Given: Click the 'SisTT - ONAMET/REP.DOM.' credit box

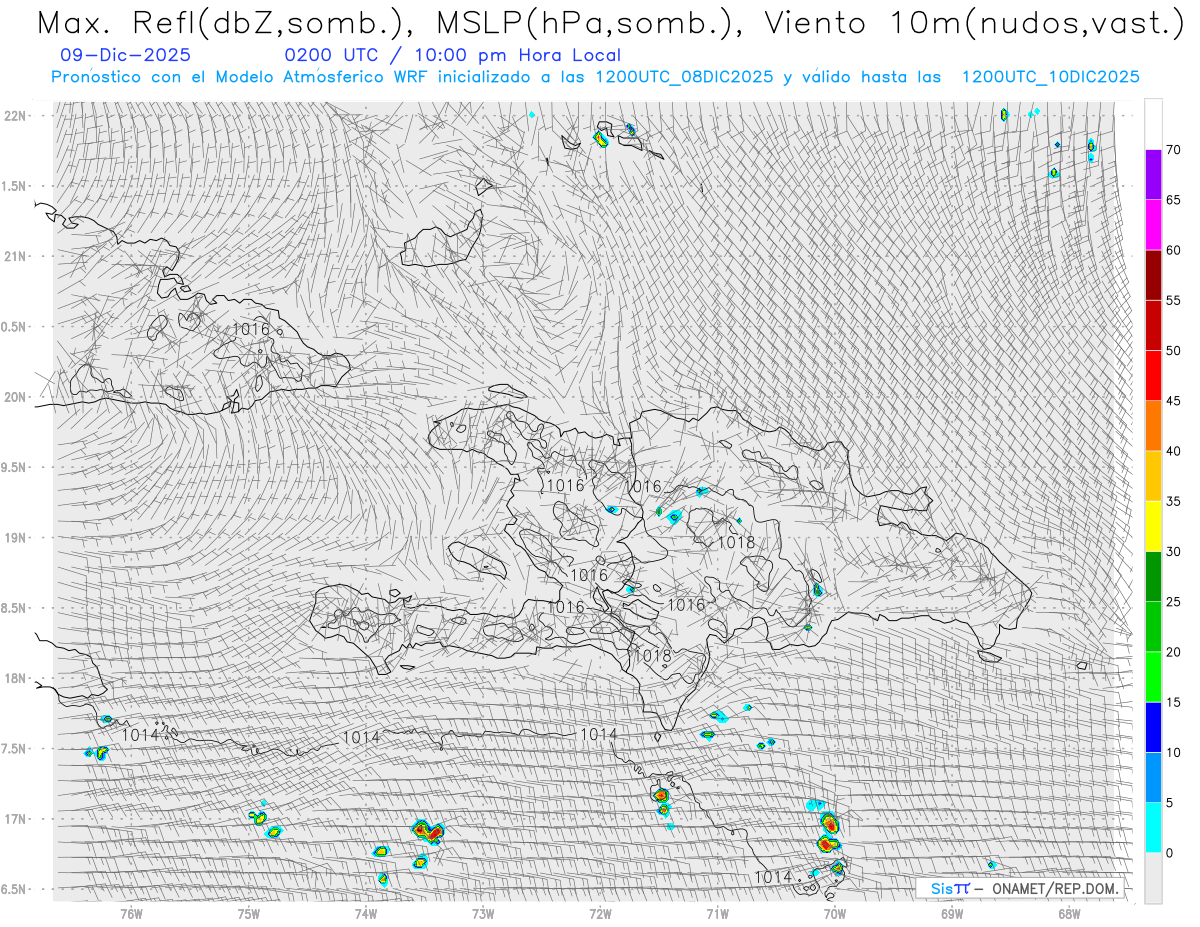Looking at the screenshot, I should (1020, 888).
